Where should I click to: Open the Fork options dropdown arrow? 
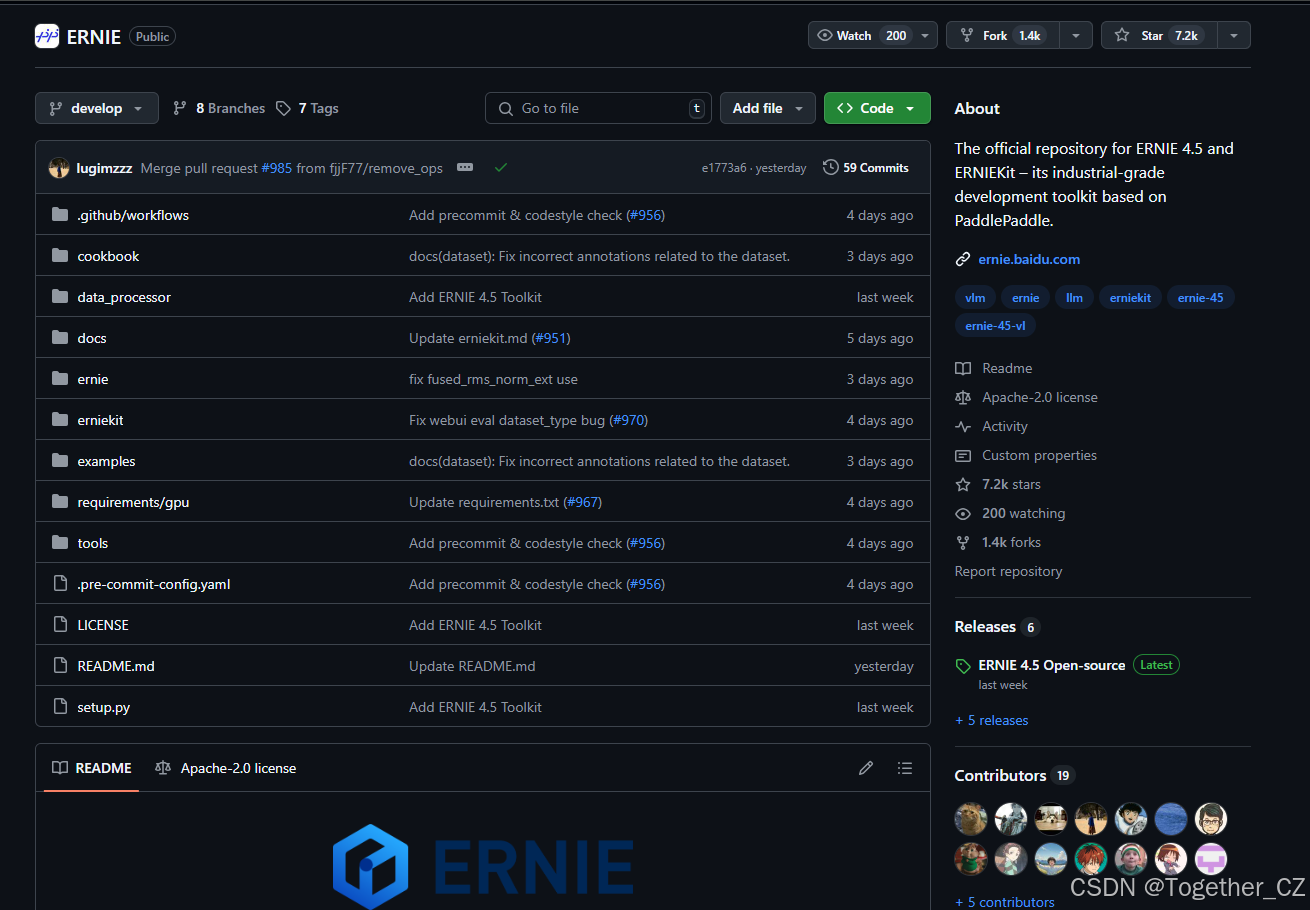pos(1076,35)
